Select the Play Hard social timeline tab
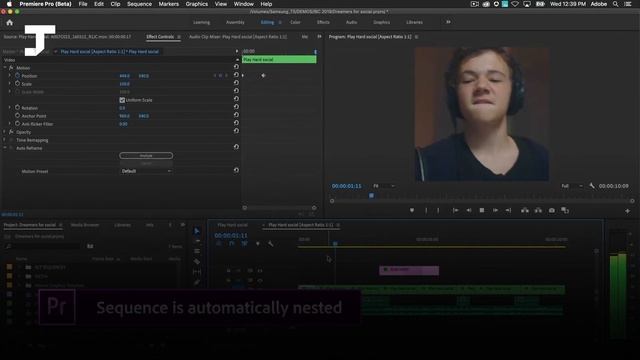The image size is (640, 360). pyautogui.click(x=233, y=225)
